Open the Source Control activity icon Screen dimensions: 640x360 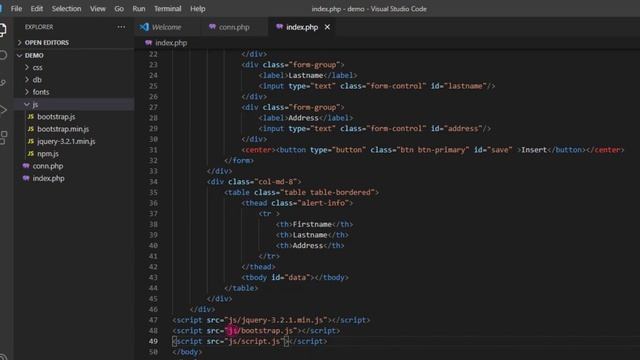(x=3, y=82)
